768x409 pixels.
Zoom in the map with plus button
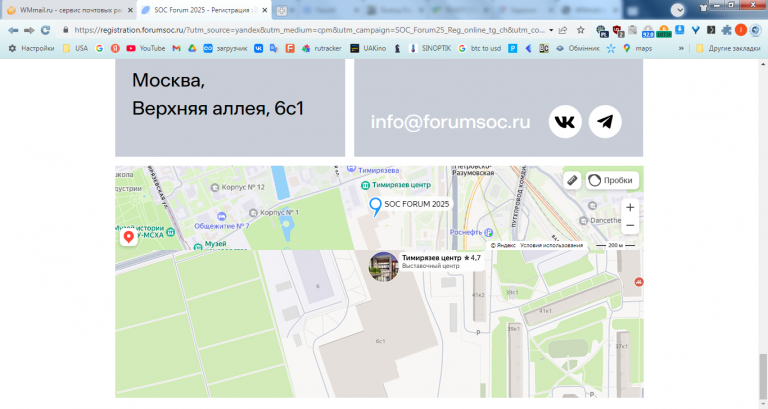tap(630, 208)
